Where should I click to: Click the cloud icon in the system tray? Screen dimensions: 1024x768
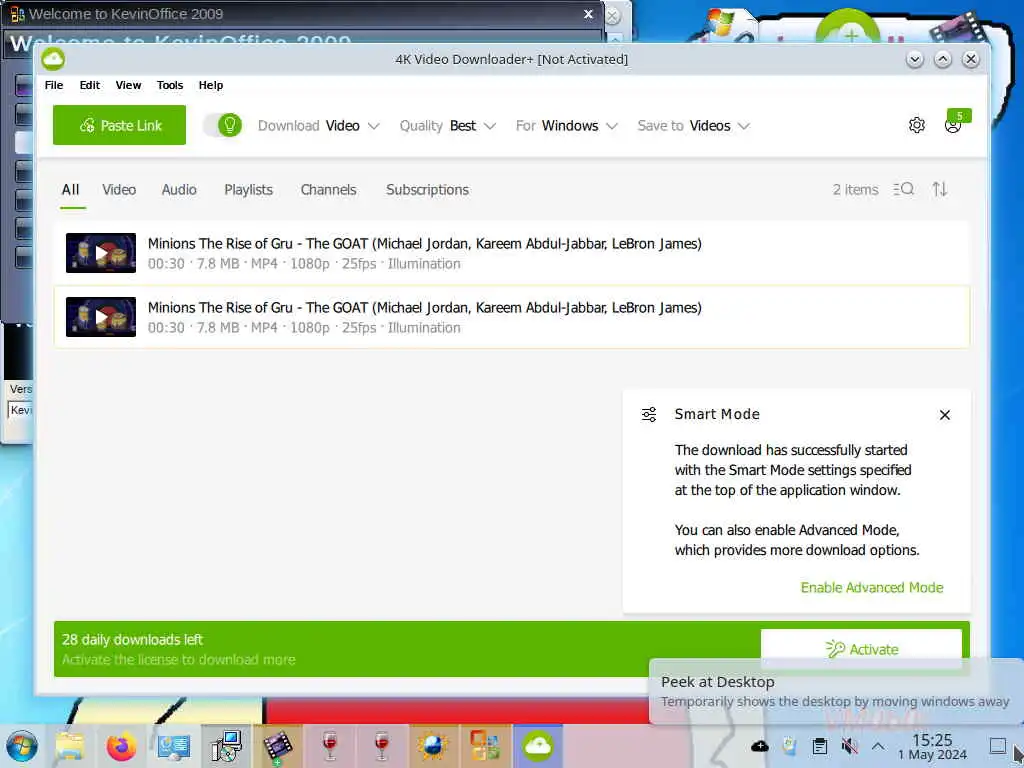(x=760, y=746)
